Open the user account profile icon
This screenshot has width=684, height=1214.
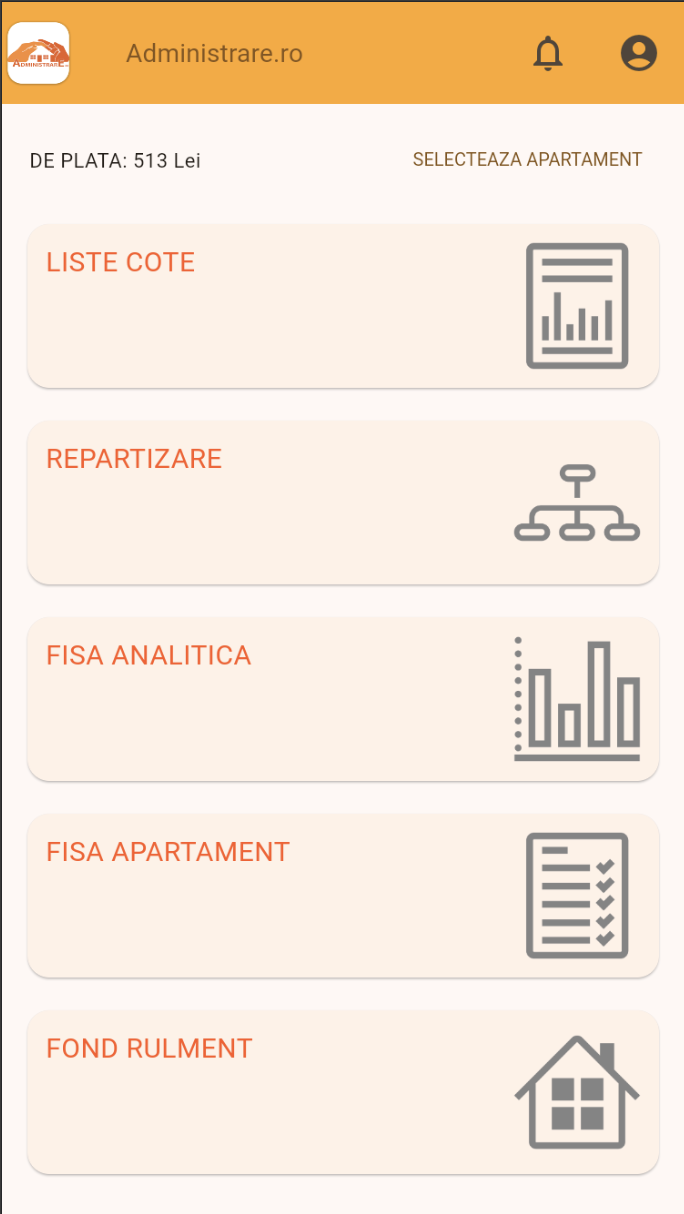coord(638,53)
